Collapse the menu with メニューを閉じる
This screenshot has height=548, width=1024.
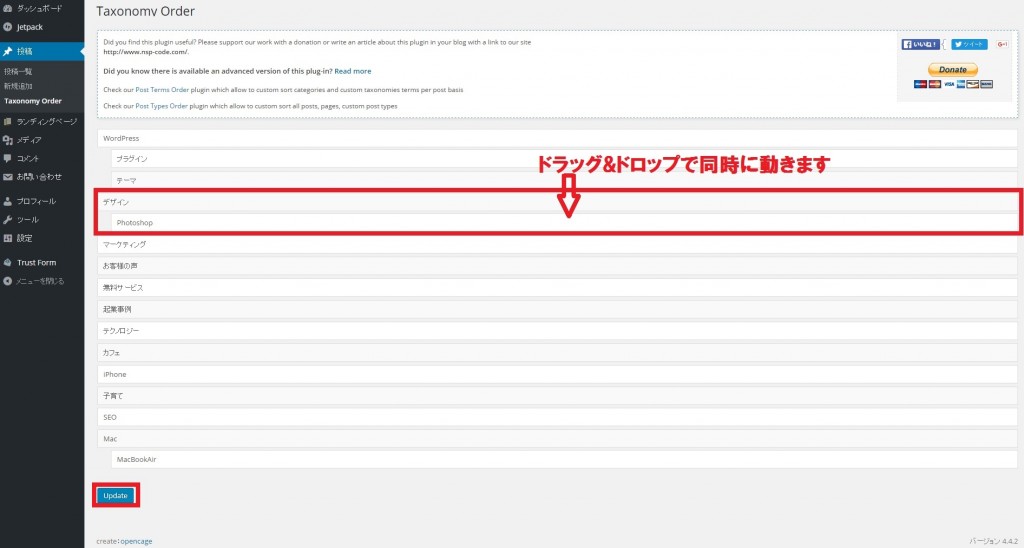tap(40, 281)
